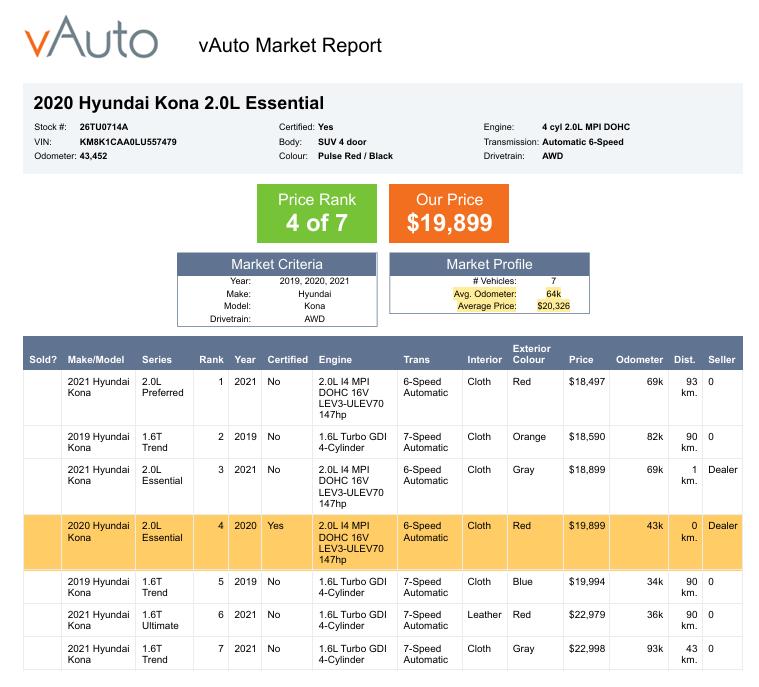The height and width of the screenshot is (687, 759).
Task: Select the 1.6T Ultimate series row
Action: pos(383,620)
